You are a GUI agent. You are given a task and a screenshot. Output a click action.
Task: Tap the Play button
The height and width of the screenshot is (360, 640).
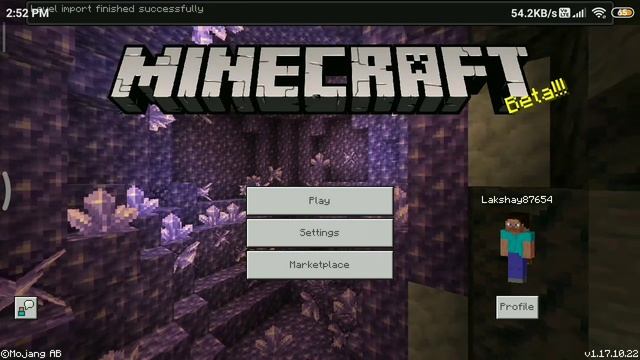point(320,200)
